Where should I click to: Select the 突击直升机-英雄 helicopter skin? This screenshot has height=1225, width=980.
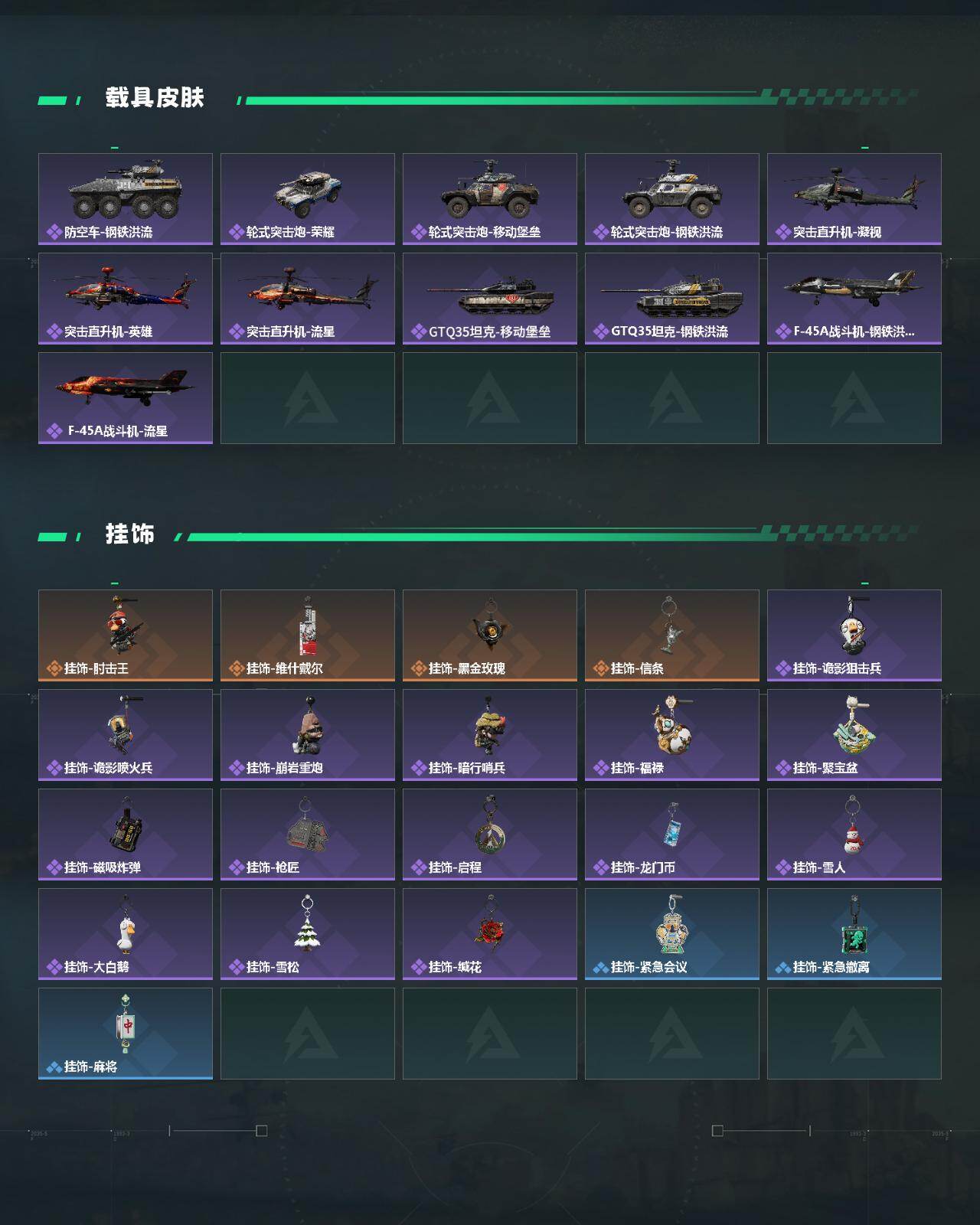point(126,299)
